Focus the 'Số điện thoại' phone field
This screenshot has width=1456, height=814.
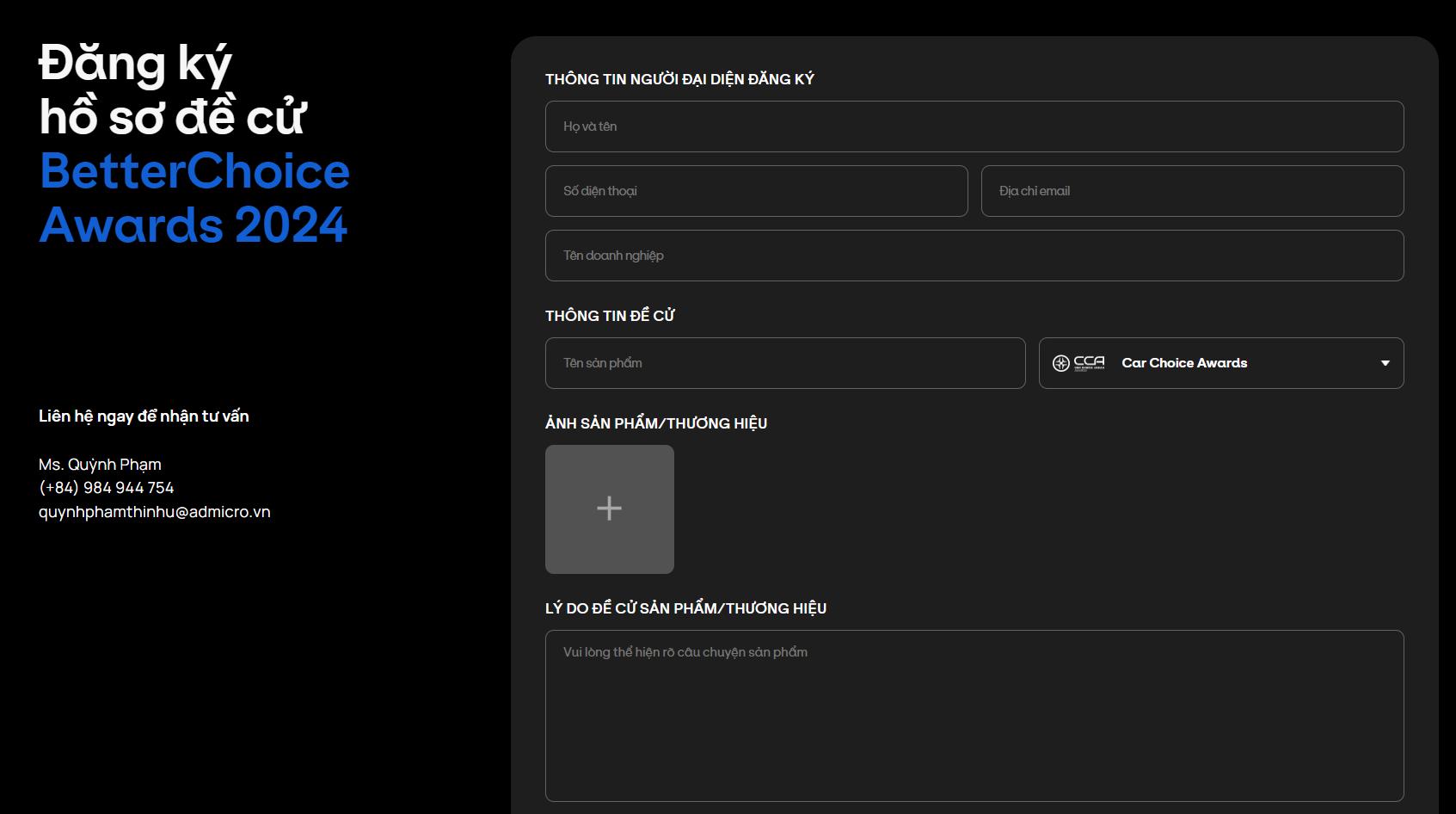click(x=757, y=191)
